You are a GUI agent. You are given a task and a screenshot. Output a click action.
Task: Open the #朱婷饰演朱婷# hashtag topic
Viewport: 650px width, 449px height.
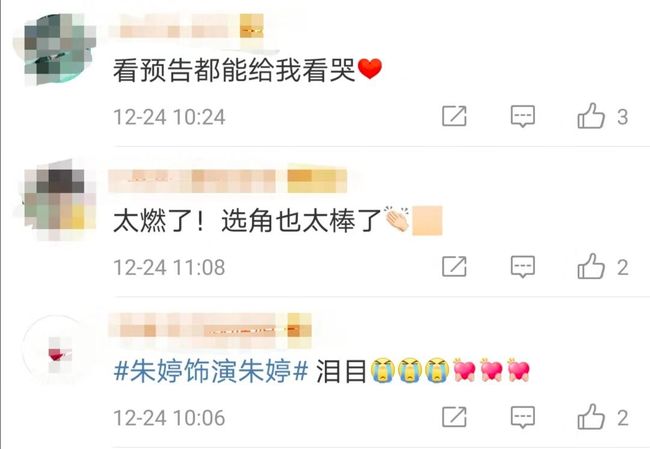coord(211,370)
